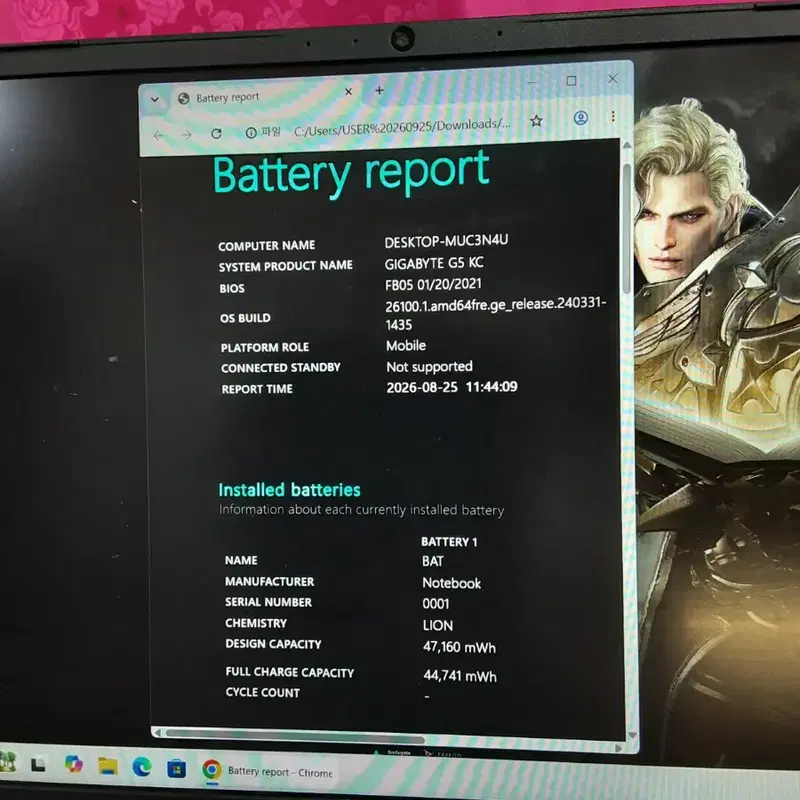800x800 pixels.
Task: Click the 'BIOS' label
Action: point(232,288)
